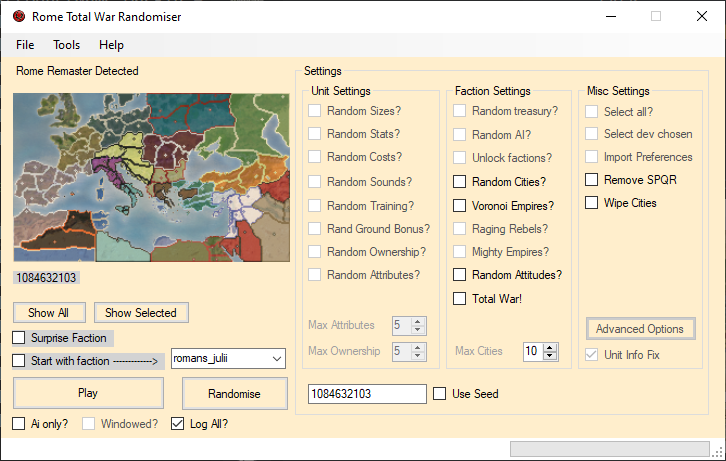The width and height of the screenshot is (726, 461).
Task: Toggle the Ai only? checkbox
Action: [19, 424]
